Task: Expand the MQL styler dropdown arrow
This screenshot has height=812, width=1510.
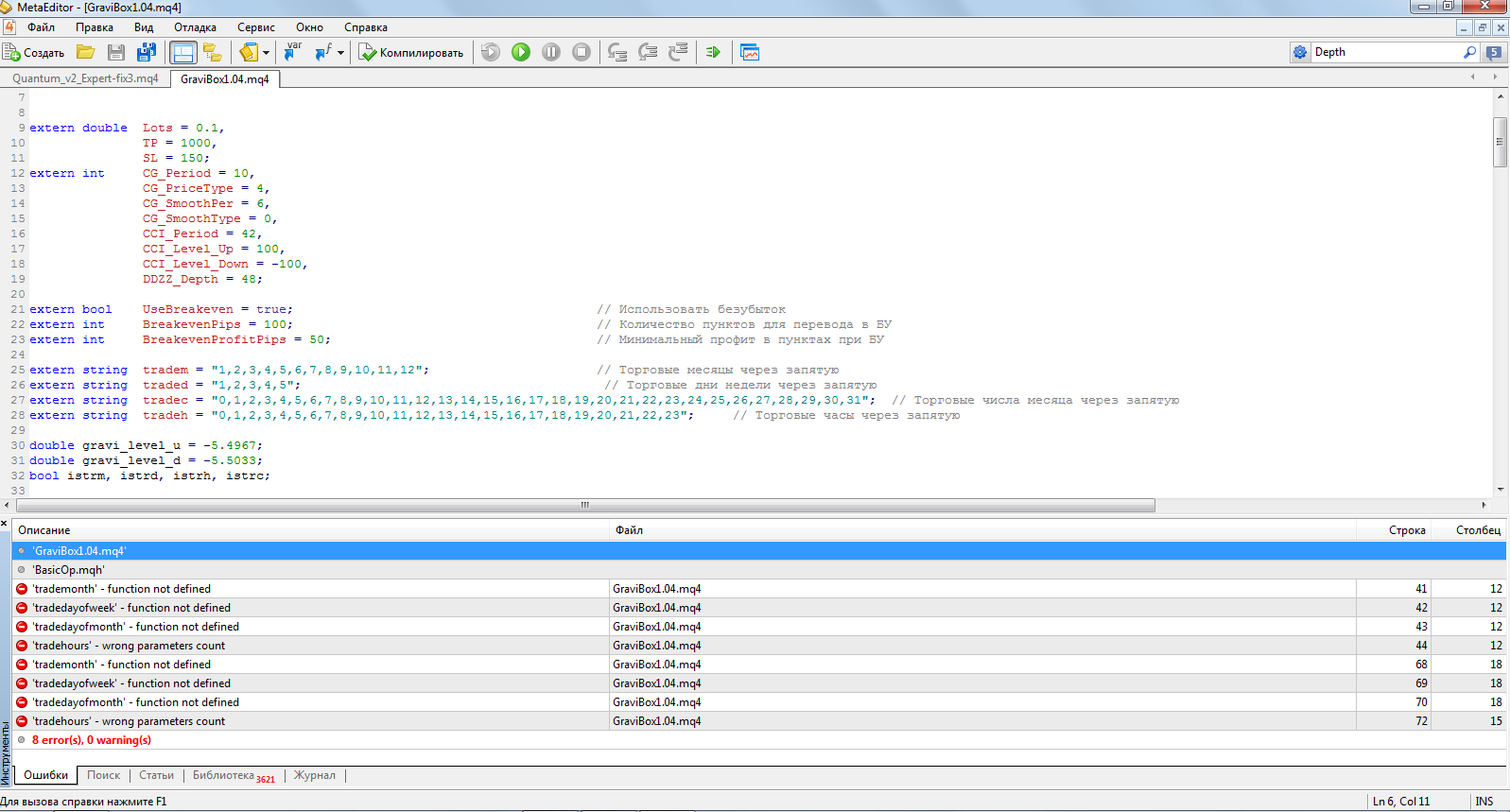Action: 267,53
